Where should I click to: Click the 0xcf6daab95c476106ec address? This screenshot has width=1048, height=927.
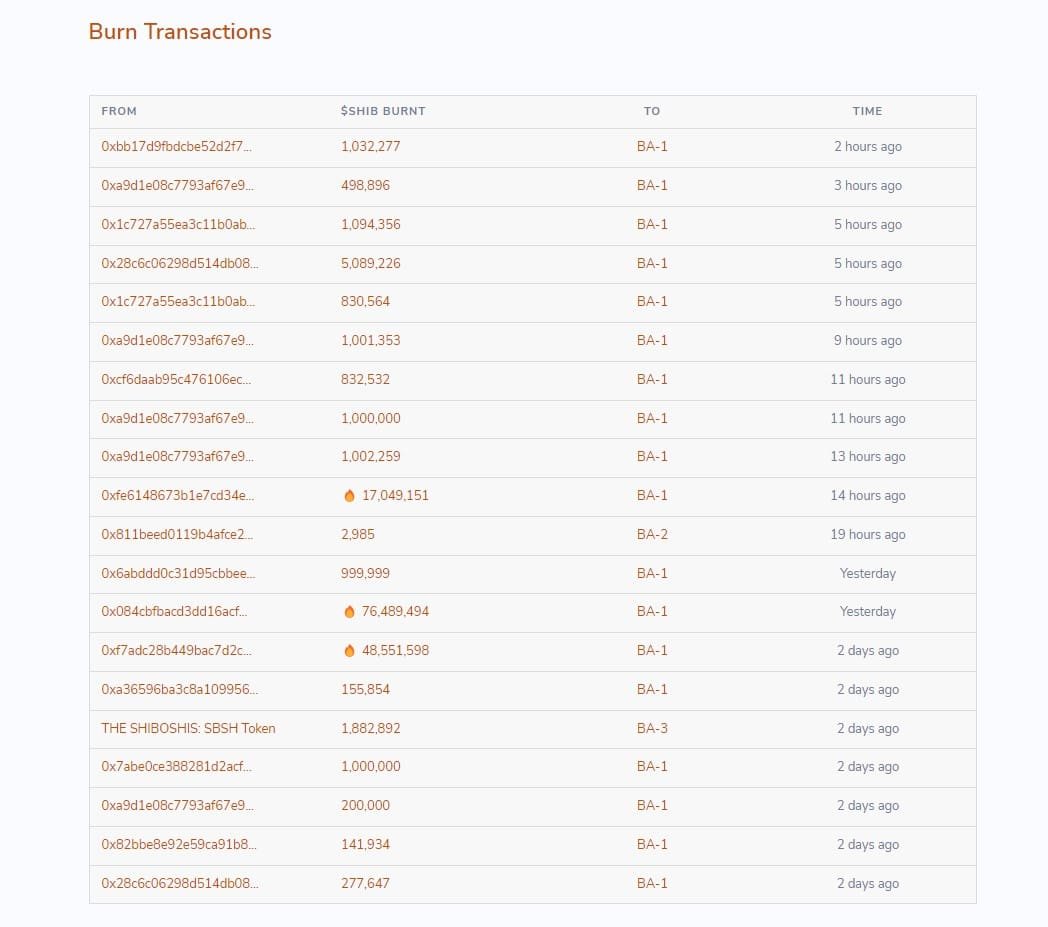click(176, 380)
